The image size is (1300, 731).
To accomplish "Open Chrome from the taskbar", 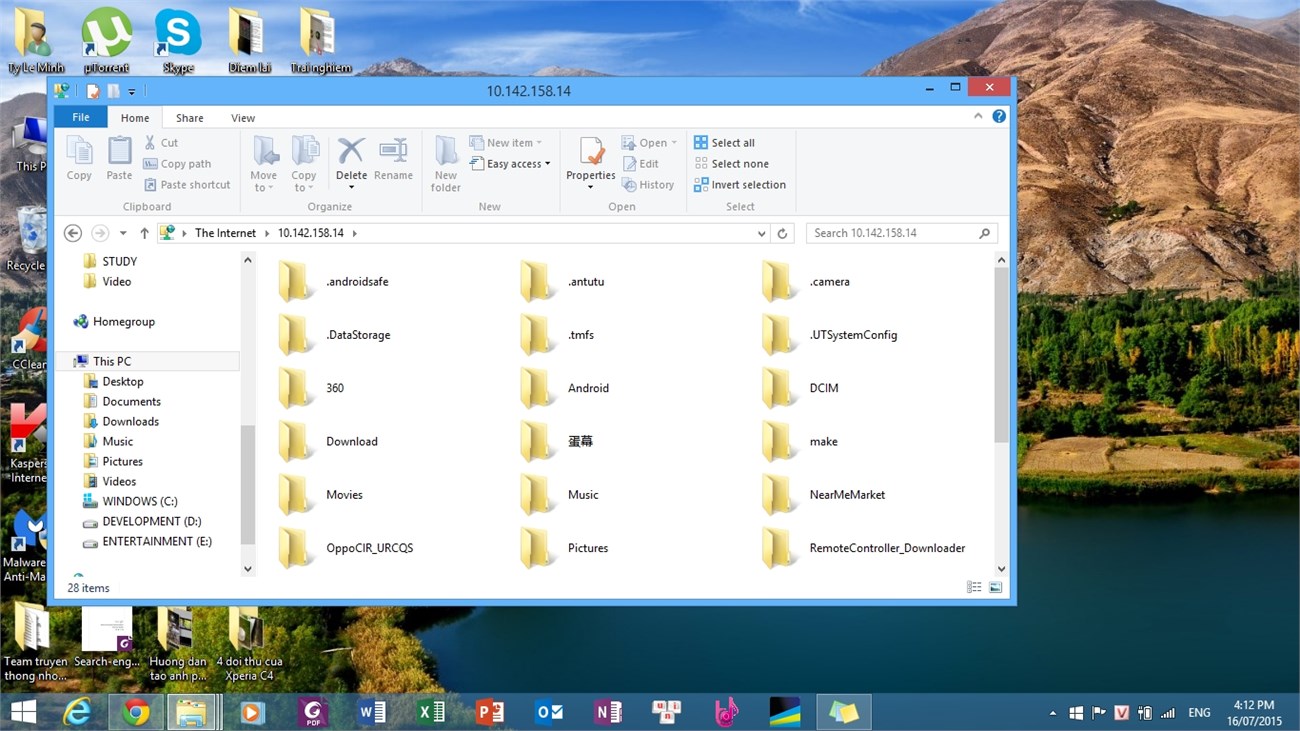I will coord(136,712).
